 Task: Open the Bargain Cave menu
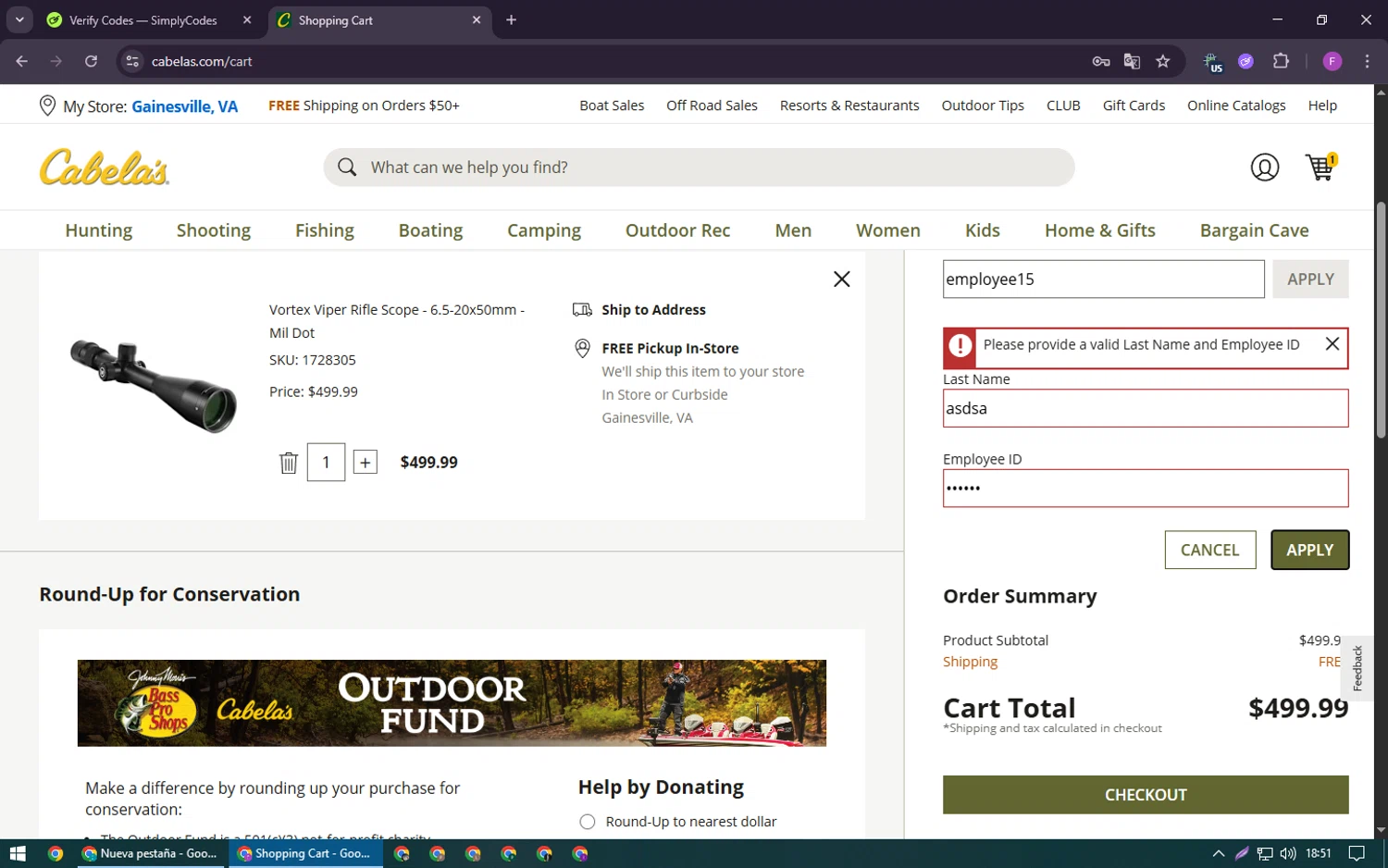click(x=1255, y=230)
